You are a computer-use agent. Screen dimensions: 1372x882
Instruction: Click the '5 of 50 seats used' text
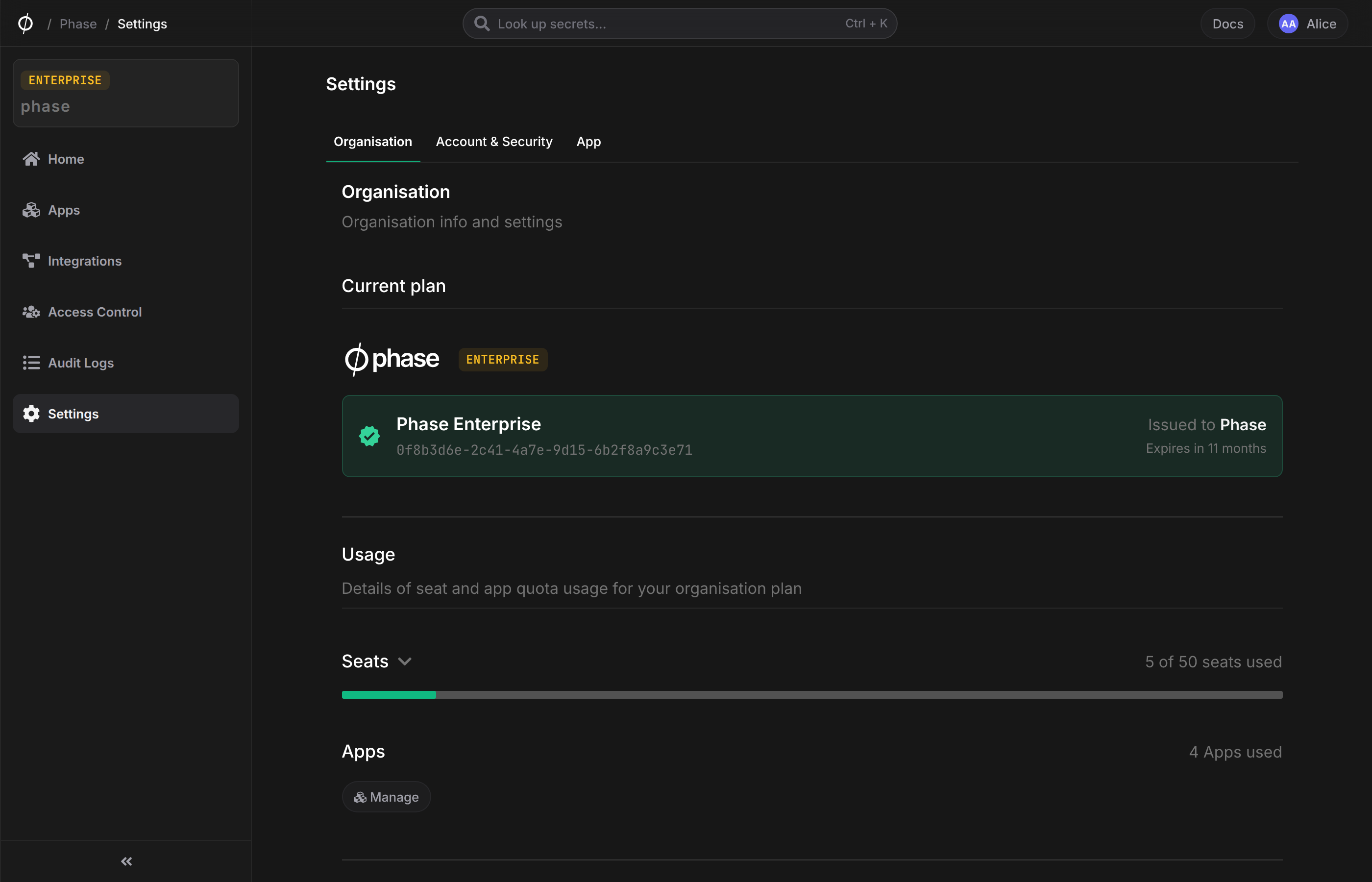tap(1213, 661)
